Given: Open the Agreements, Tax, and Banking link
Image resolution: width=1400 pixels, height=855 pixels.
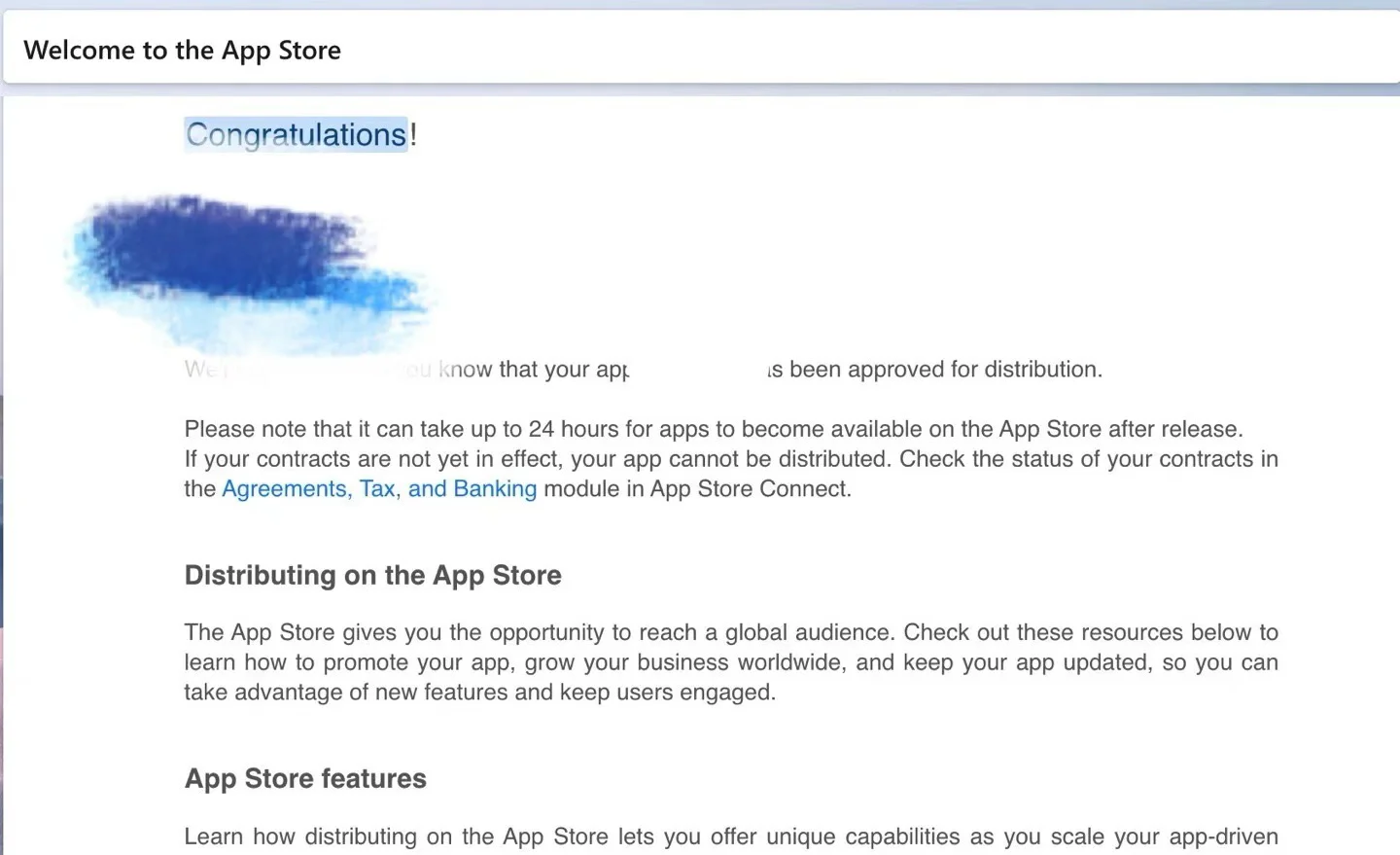Looking at the screenshot, I should [x=379, y=488].
